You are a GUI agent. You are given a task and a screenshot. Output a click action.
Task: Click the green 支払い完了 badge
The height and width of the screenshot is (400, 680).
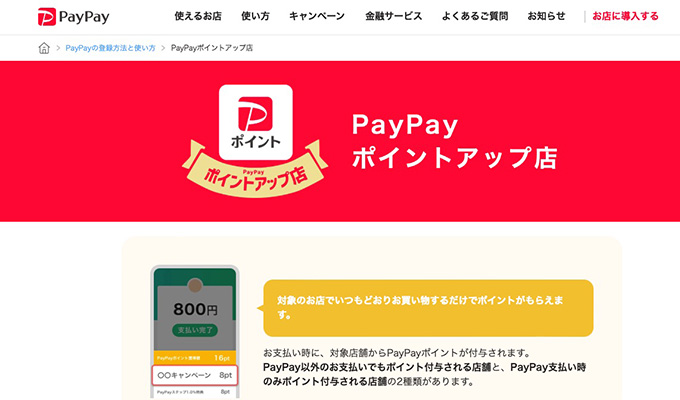pos(195,330)
